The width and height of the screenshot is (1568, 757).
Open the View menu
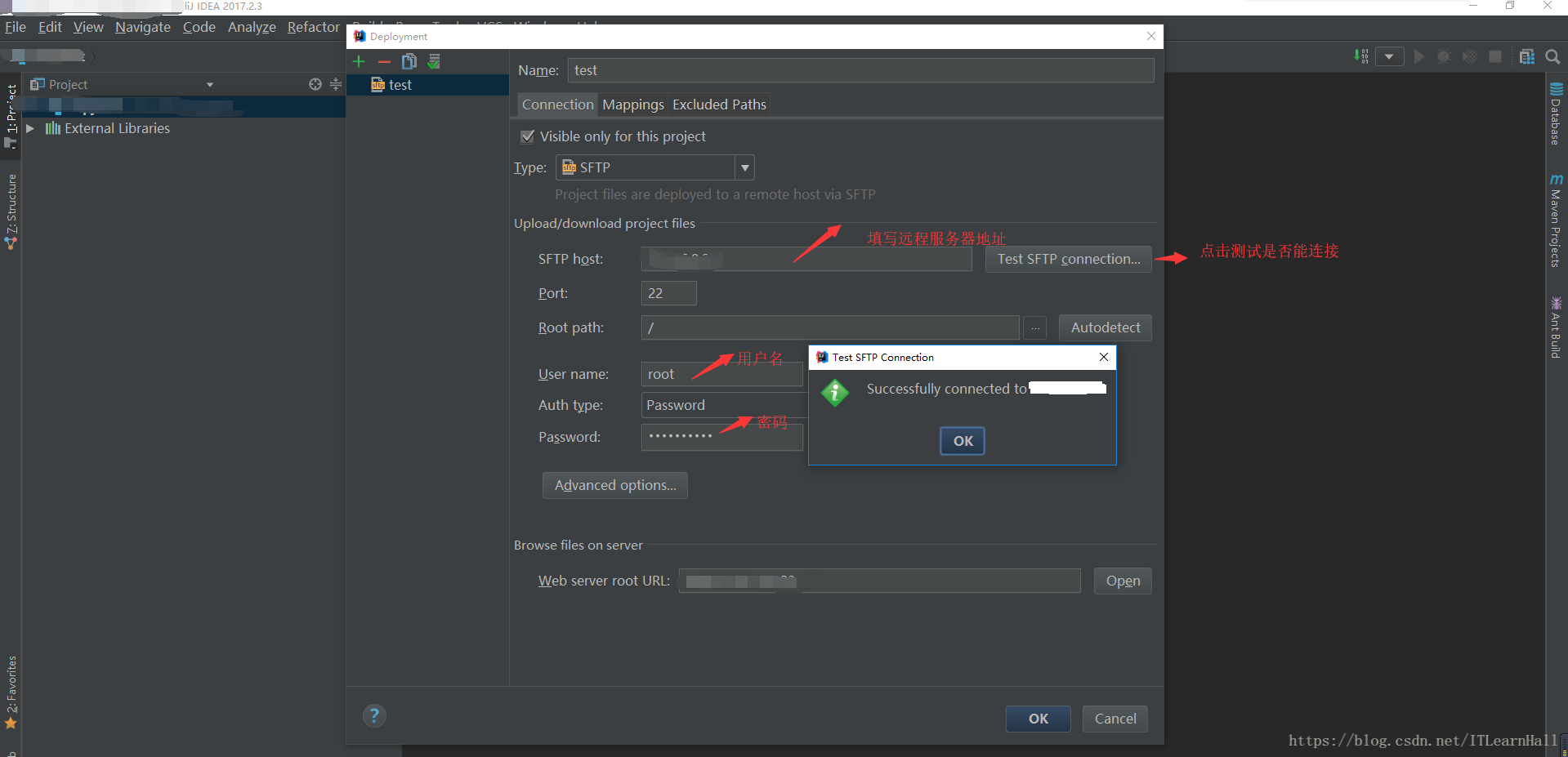coord(88,27)
